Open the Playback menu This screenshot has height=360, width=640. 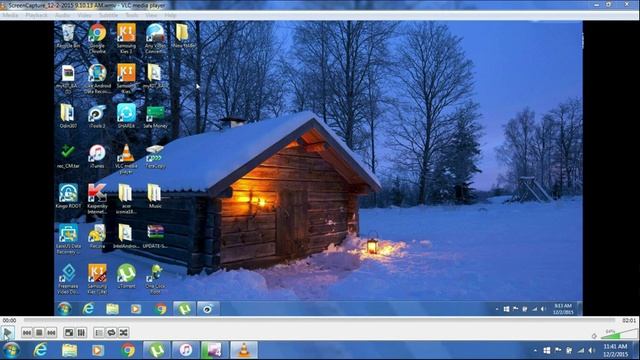36,15
